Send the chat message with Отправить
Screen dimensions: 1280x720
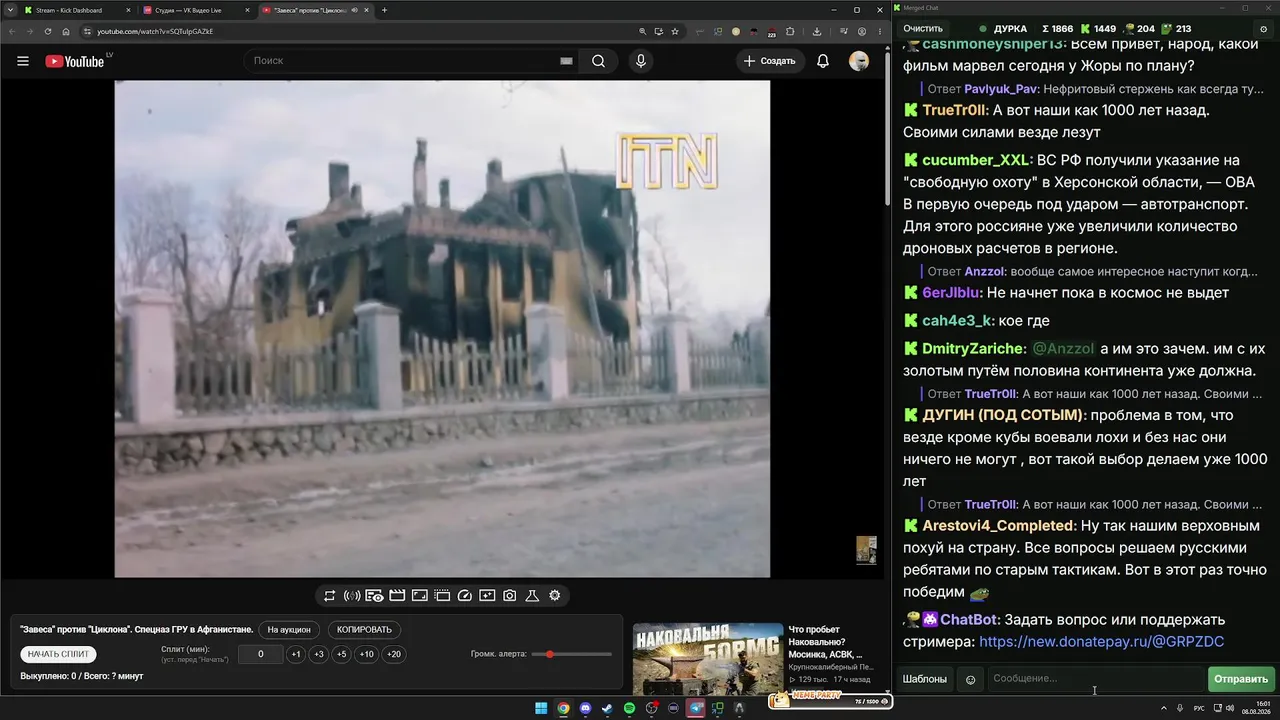coord(1241,680)
